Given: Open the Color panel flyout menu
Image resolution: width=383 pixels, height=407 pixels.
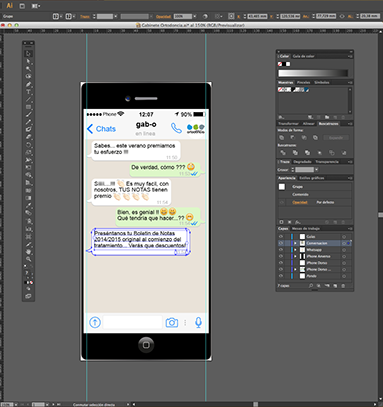Looking at the screenshot, I should 350,56.
